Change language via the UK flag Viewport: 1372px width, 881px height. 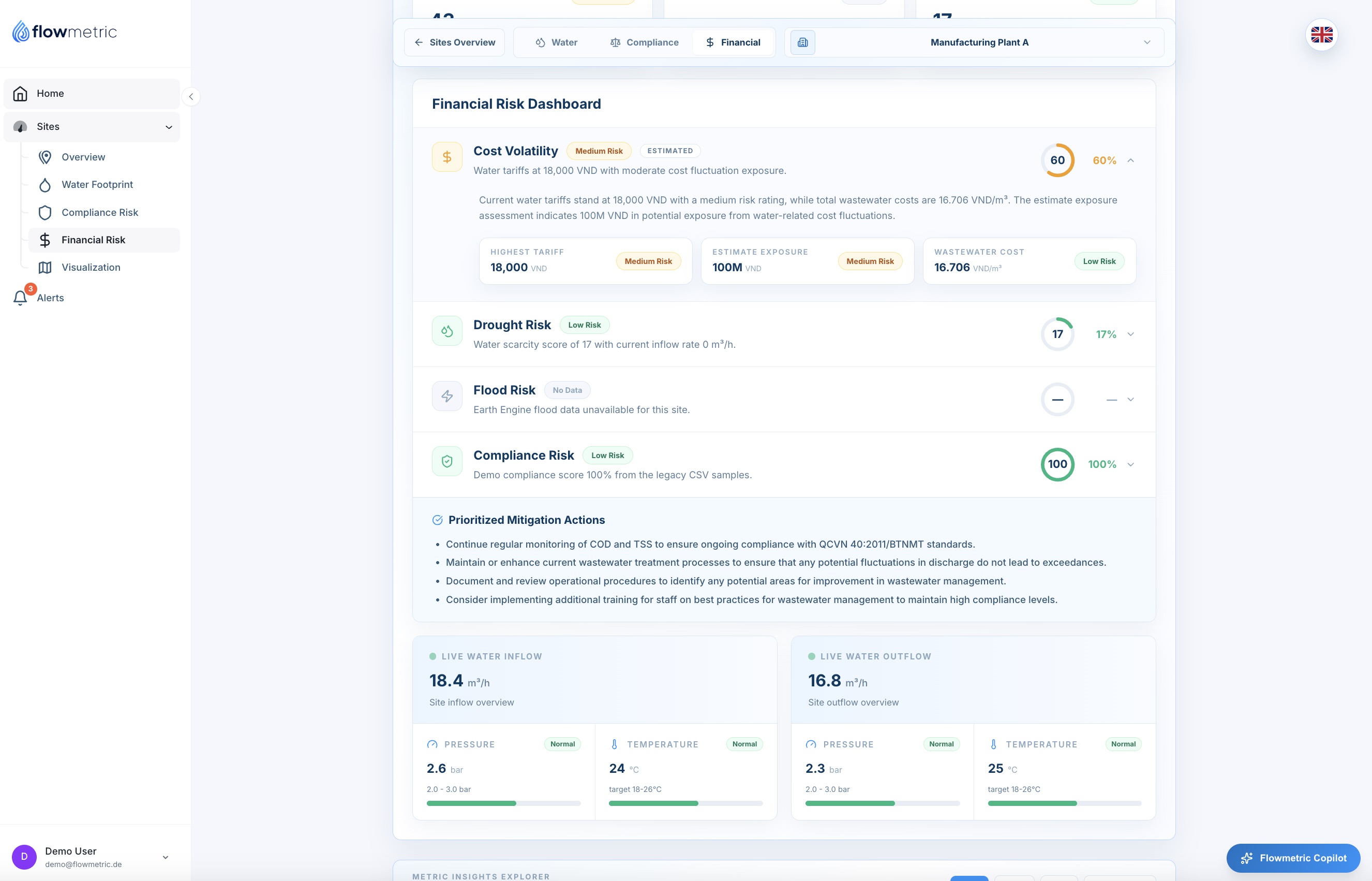click(1322, 35)
